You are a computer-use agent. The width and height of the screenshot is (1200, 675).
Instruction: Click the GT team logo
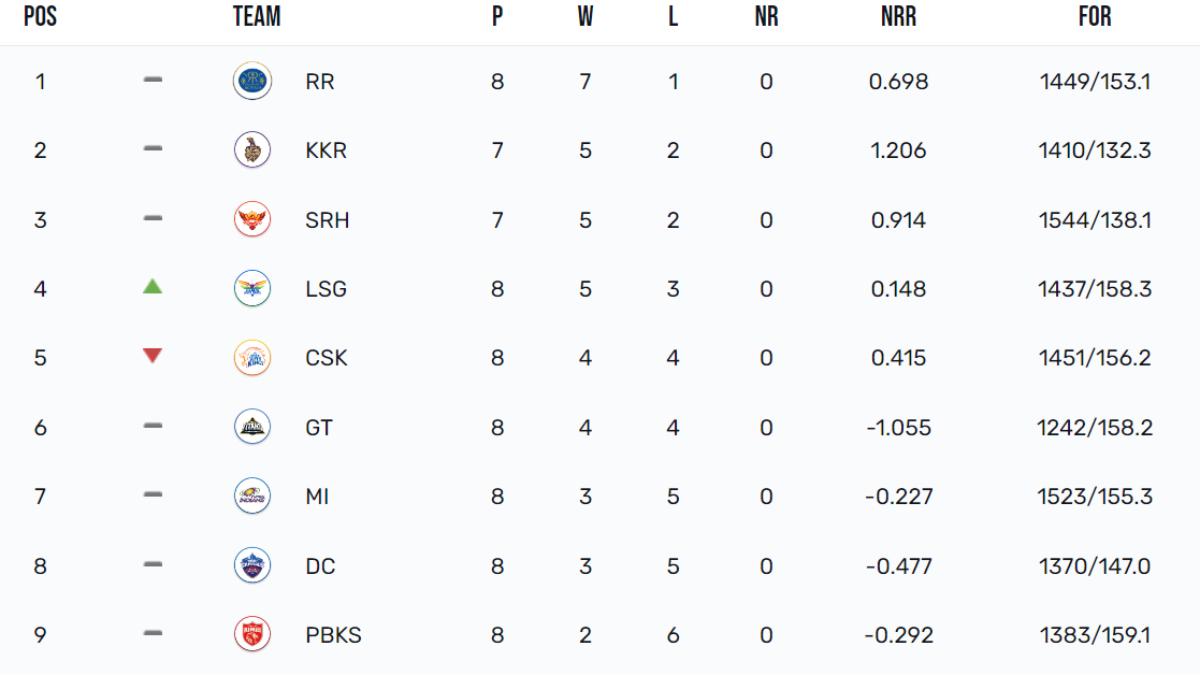coord(252,427)
